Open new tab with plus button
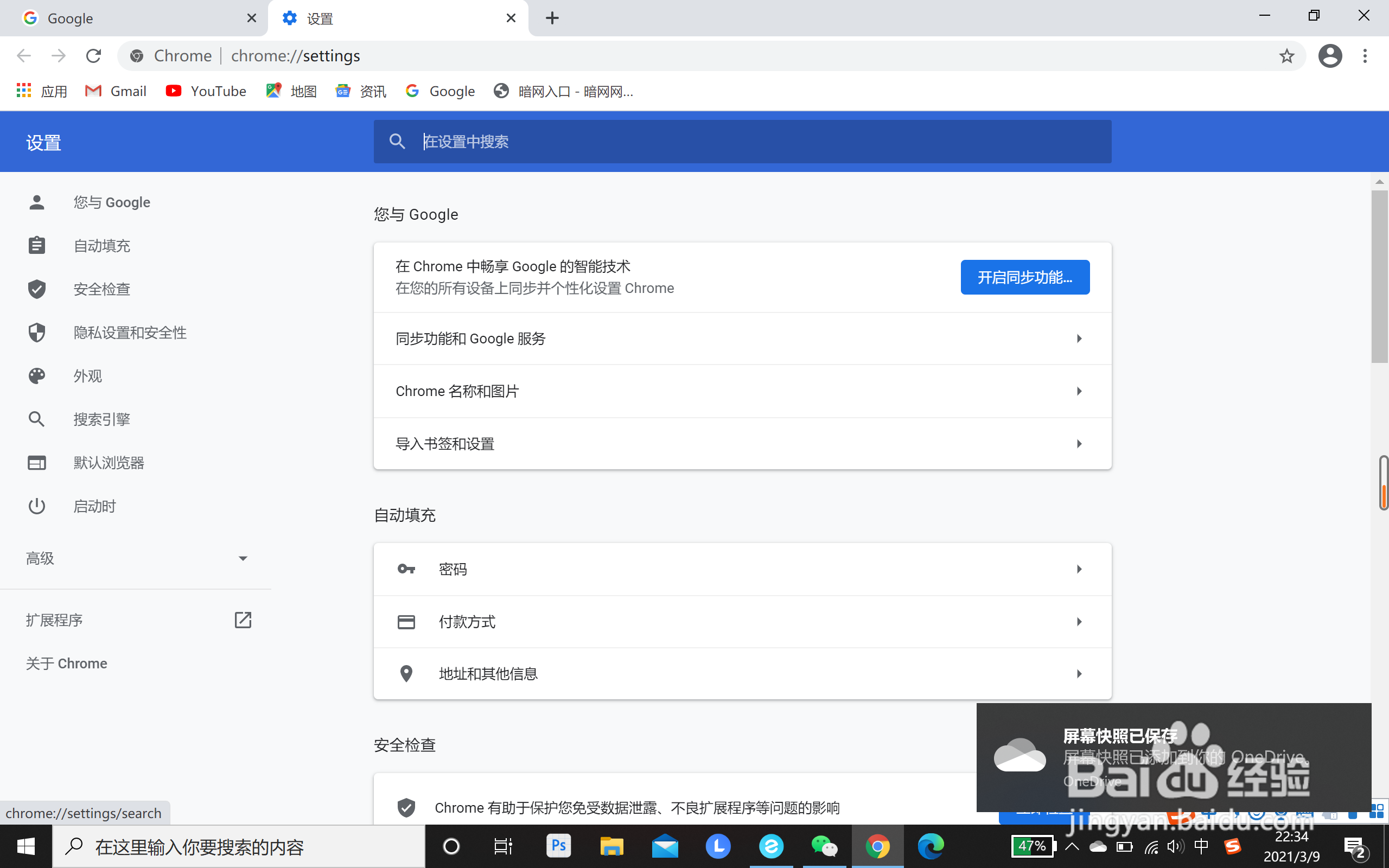Screen dimensions: 1389x868 point(552,18)
